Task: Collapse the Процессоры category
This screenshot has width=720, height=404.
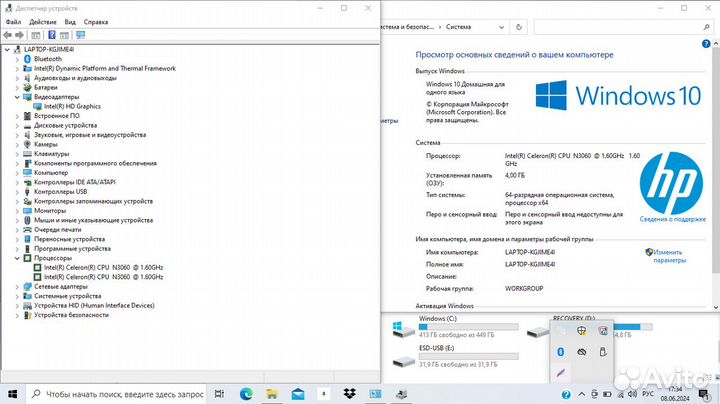Action: [x=17, y=258]
